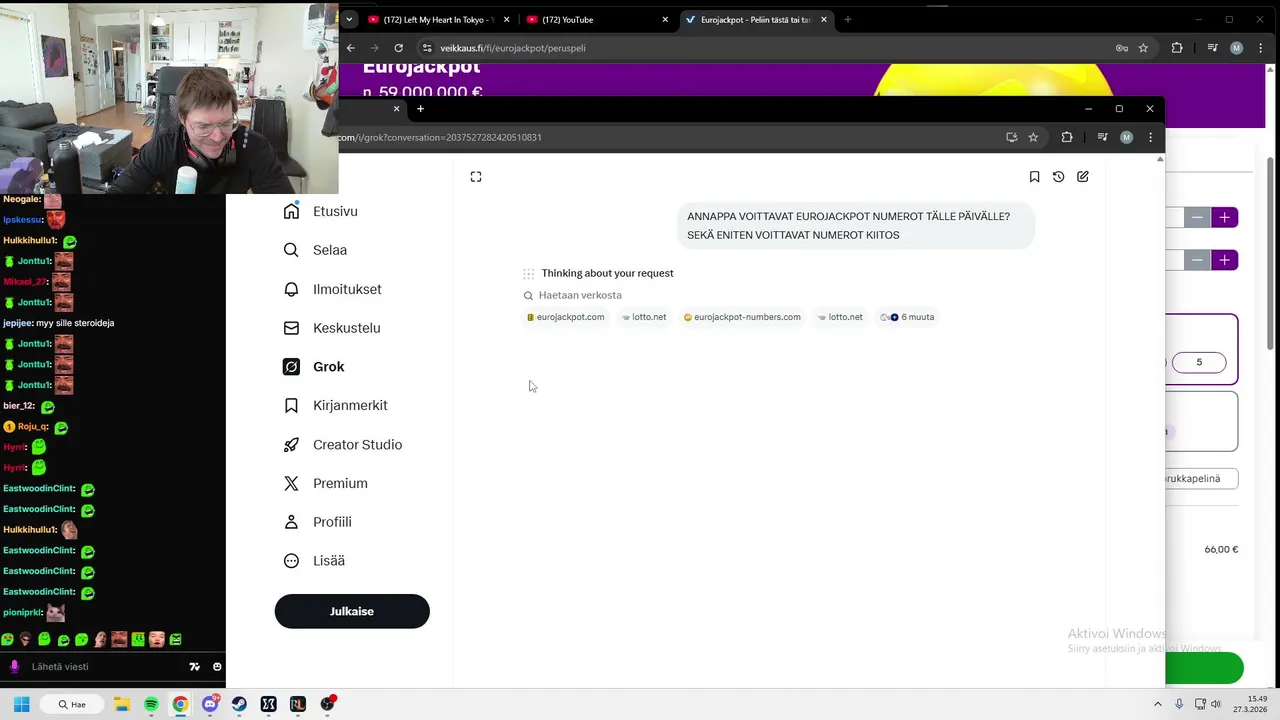Open Chrome menu in veikkaus window
Screen dimensions: 1280x720
(x=1260, y=48)
